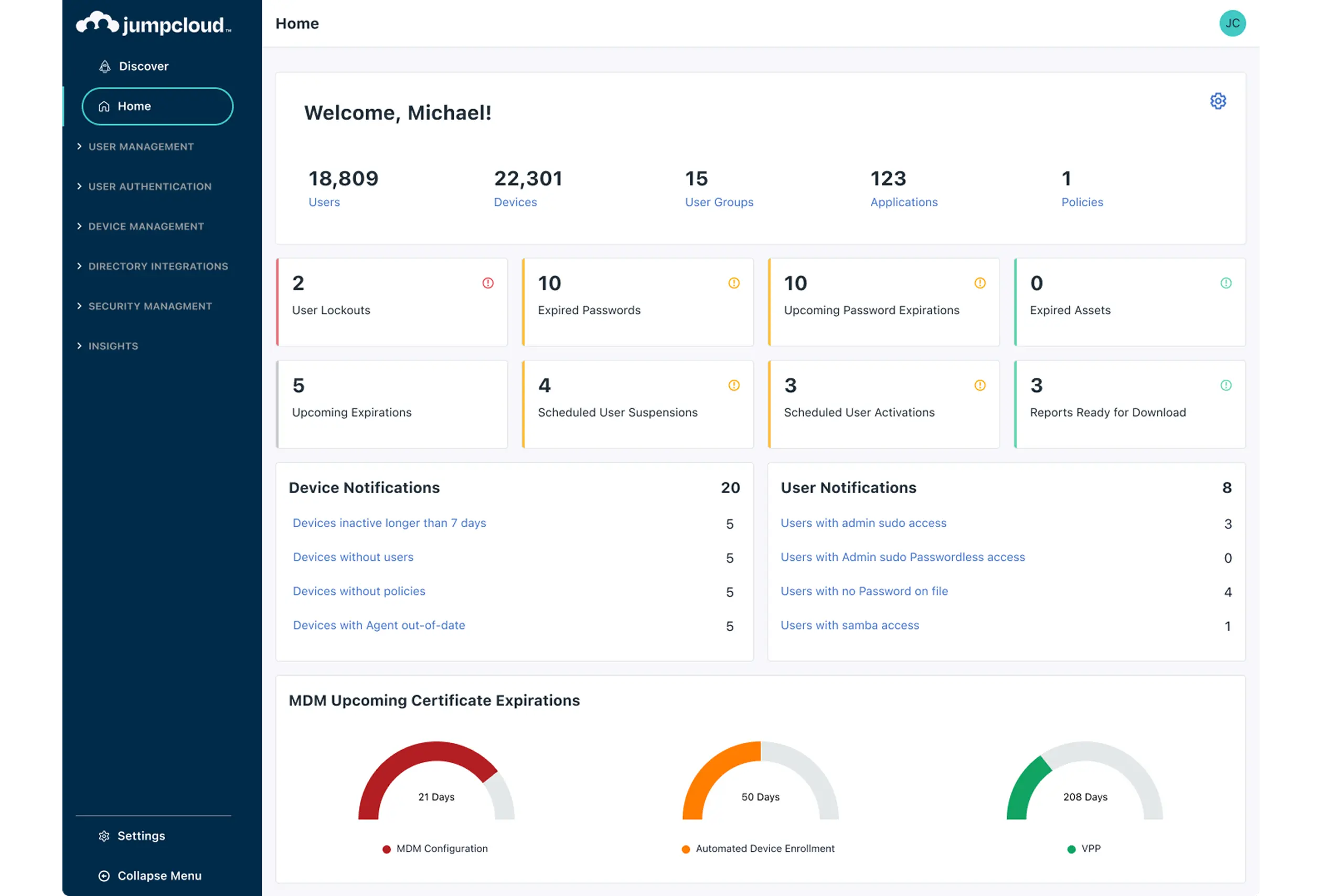Expand the USER MANAGEMENT section
Image resolution: width=1322 pixels, height=896 pixels.
pos(141,147)
